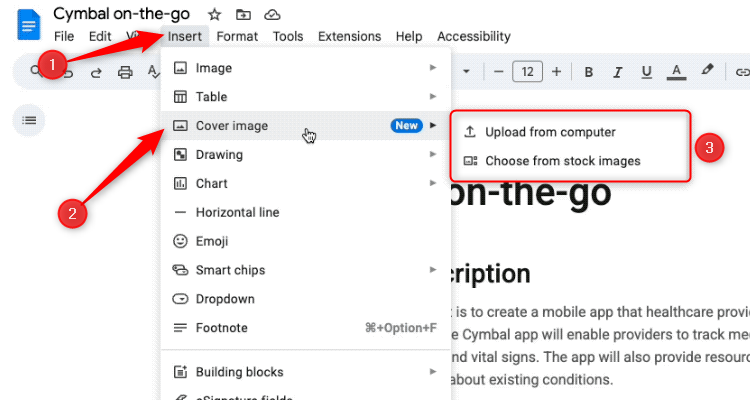This screenshot has width=750, height=400.
Task: Check the cloud save status icon
Action: pos(272,14)
